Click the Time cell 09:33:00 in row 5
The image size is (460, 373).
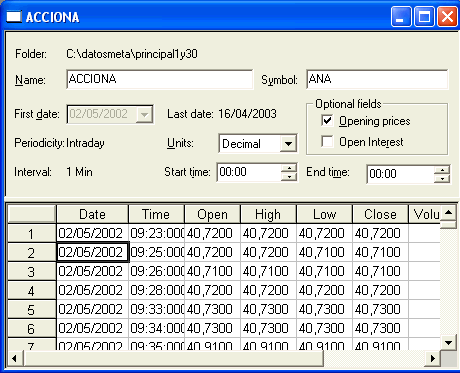156,309
